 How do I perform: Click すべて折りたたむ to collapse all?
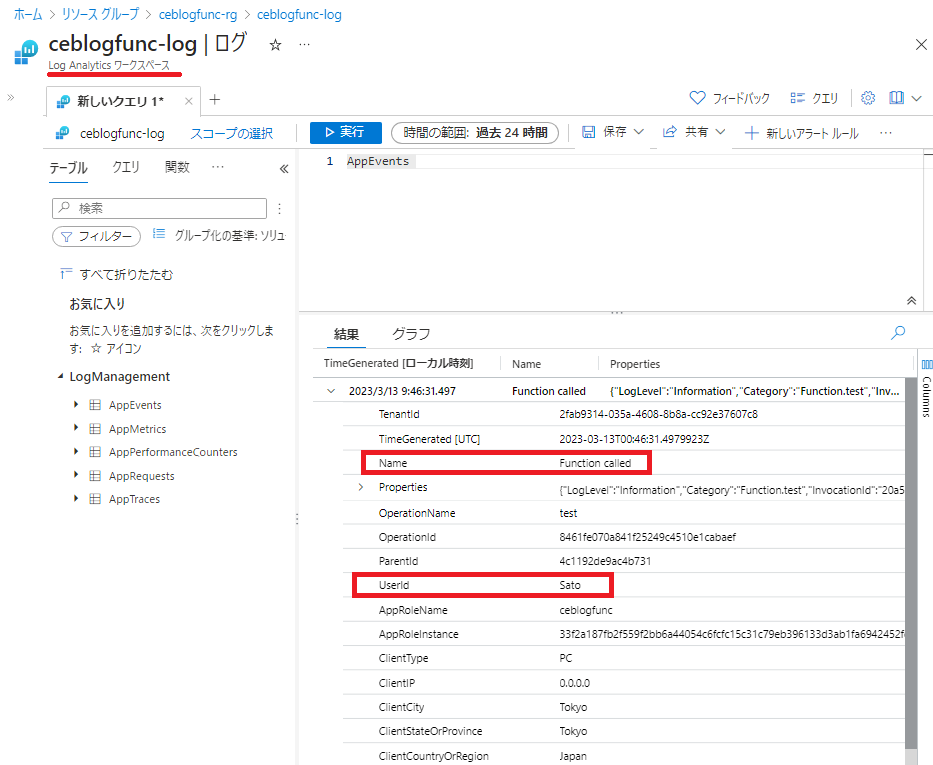pyautogui.click(x=117, y=274)
